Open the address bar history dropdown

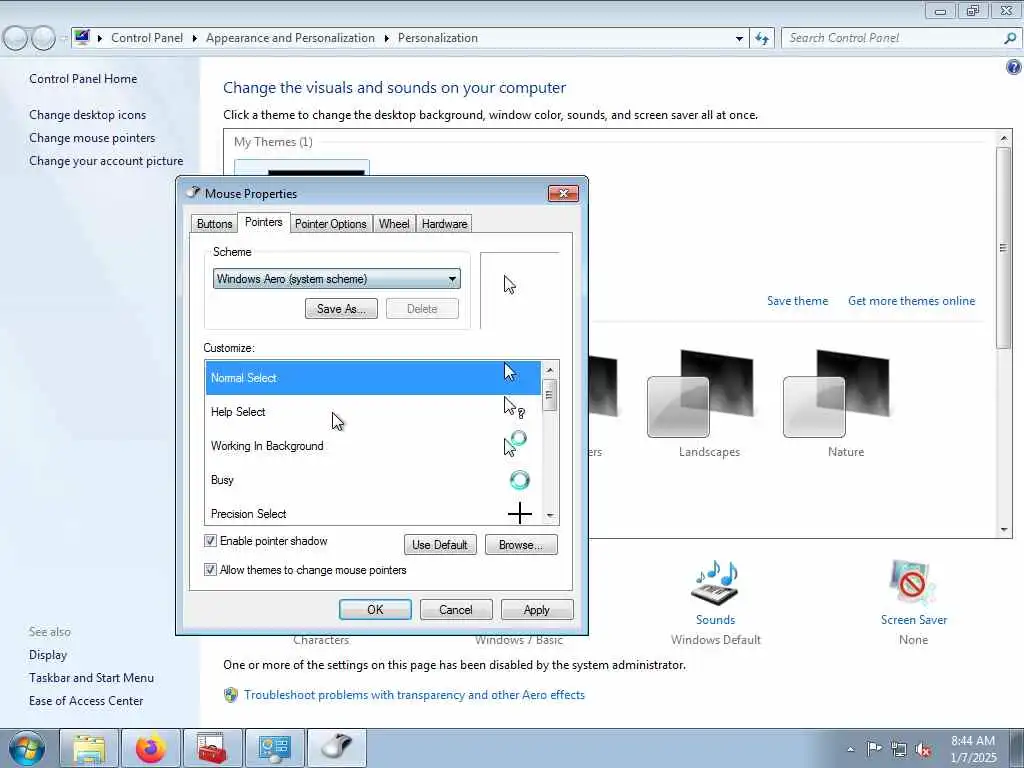coord(739,39)
